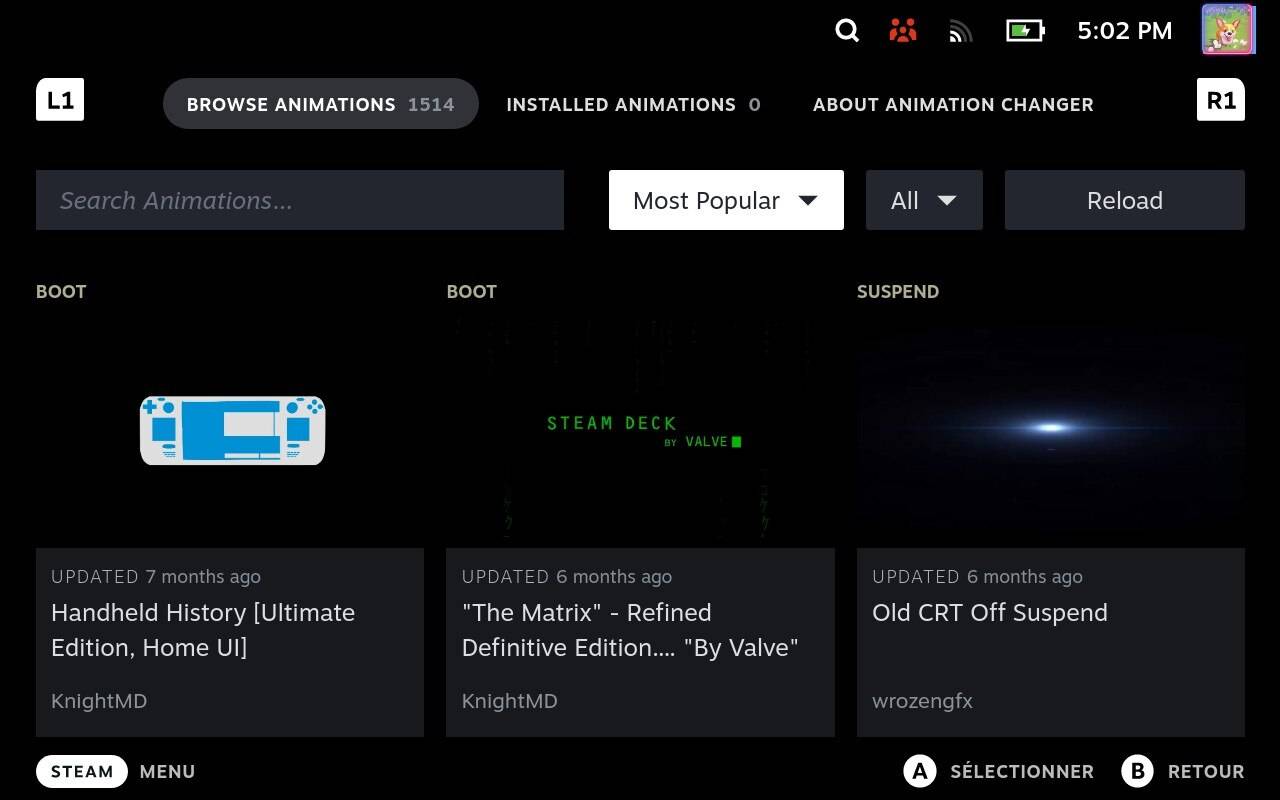1280x800 pixels.
Task: Open the wireless network status icon
Action: pyautogui.click(x=960, y=32)
